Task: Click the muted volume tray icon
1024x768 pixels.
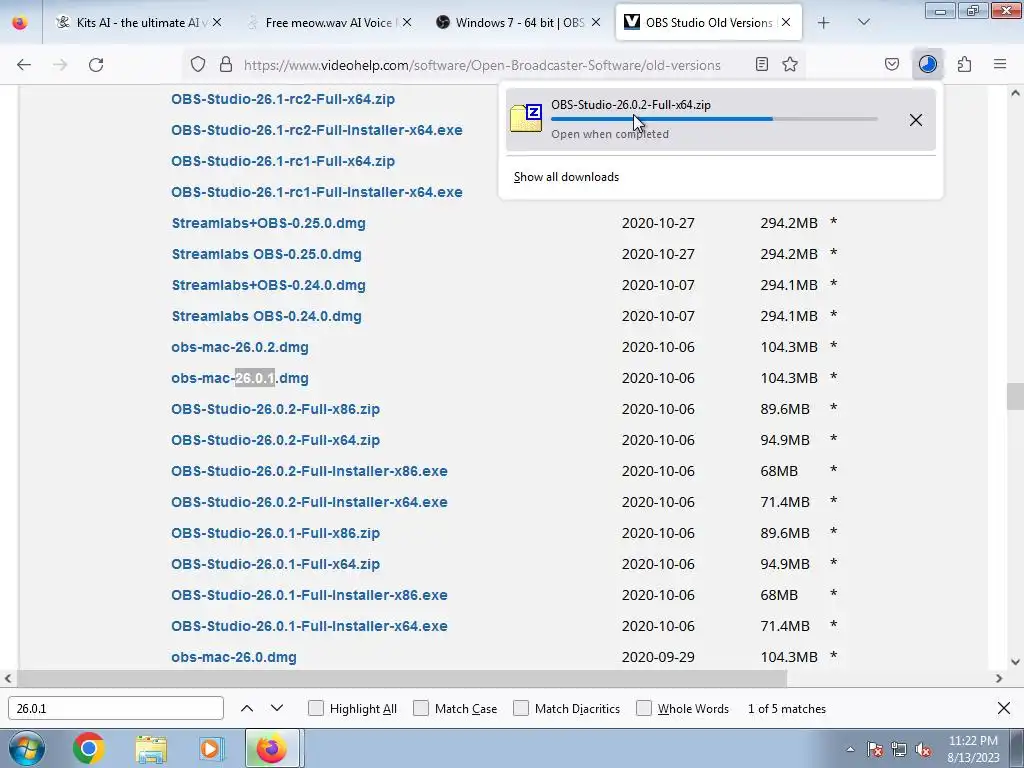Action: (x=923, y=749)
